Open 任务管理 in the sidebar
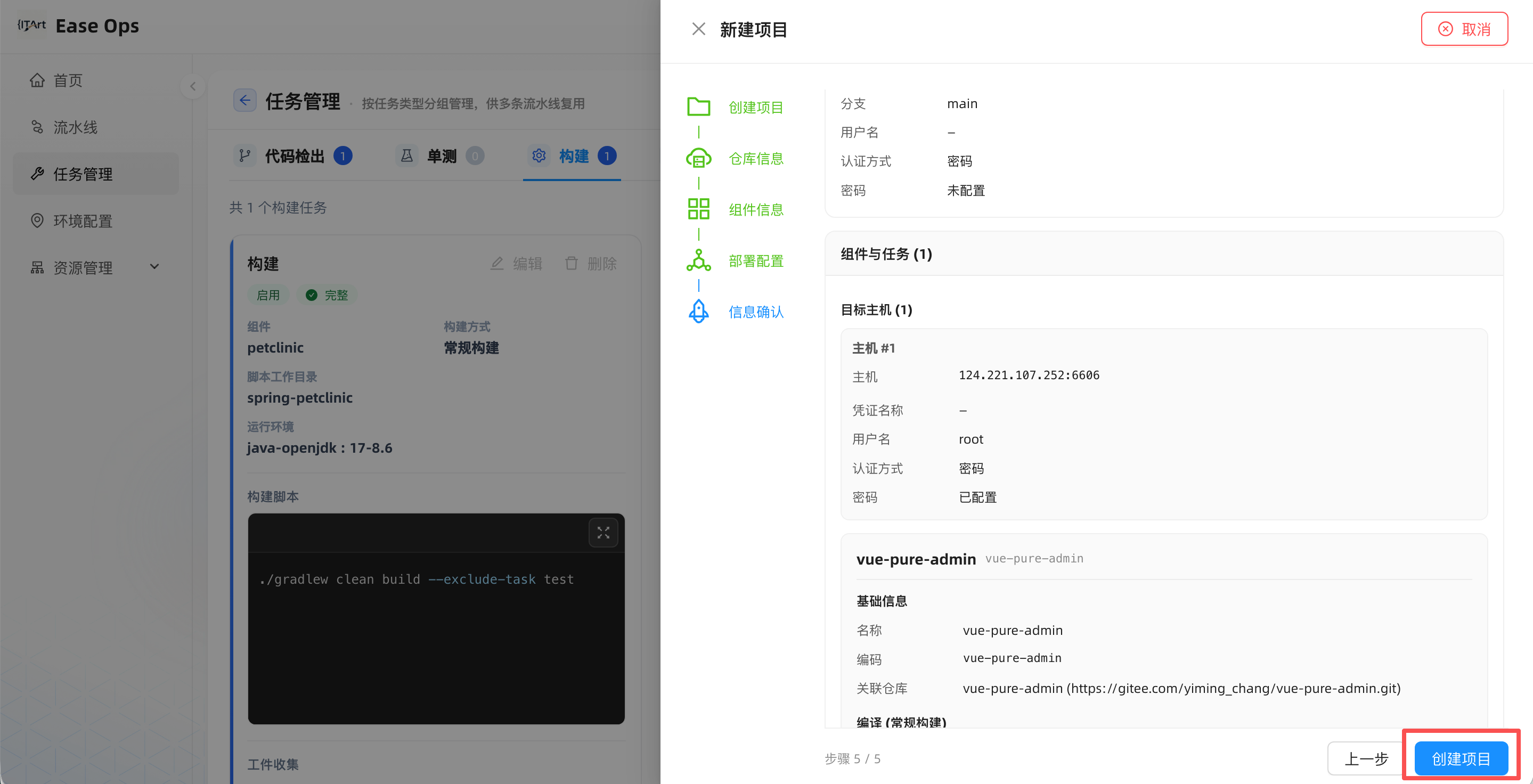The image size is (1533, 784). coord(96,174)
